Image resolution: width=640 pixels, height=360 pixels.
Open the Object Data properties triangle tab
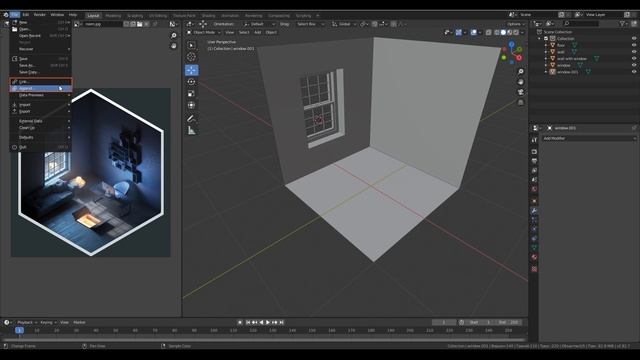[x=534, y=248]
